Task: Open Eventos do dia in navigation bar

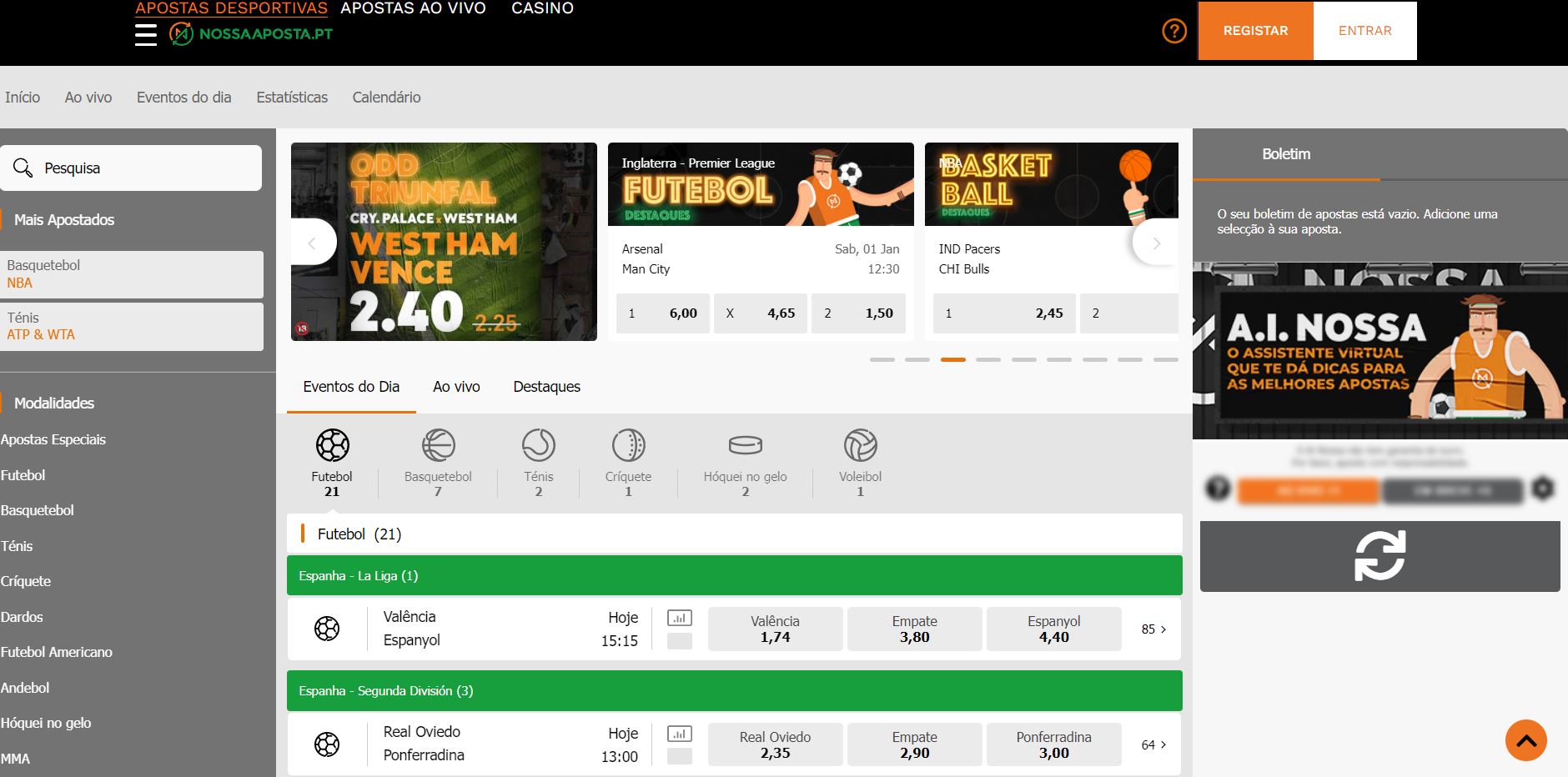Action: click(183, 98)
